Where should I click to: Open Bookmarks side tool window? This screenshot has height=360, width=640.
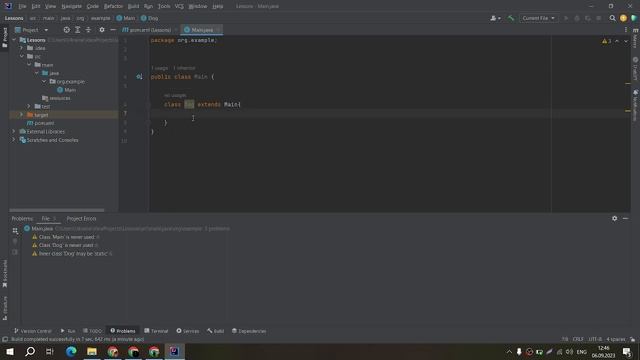tap(5, 273)
